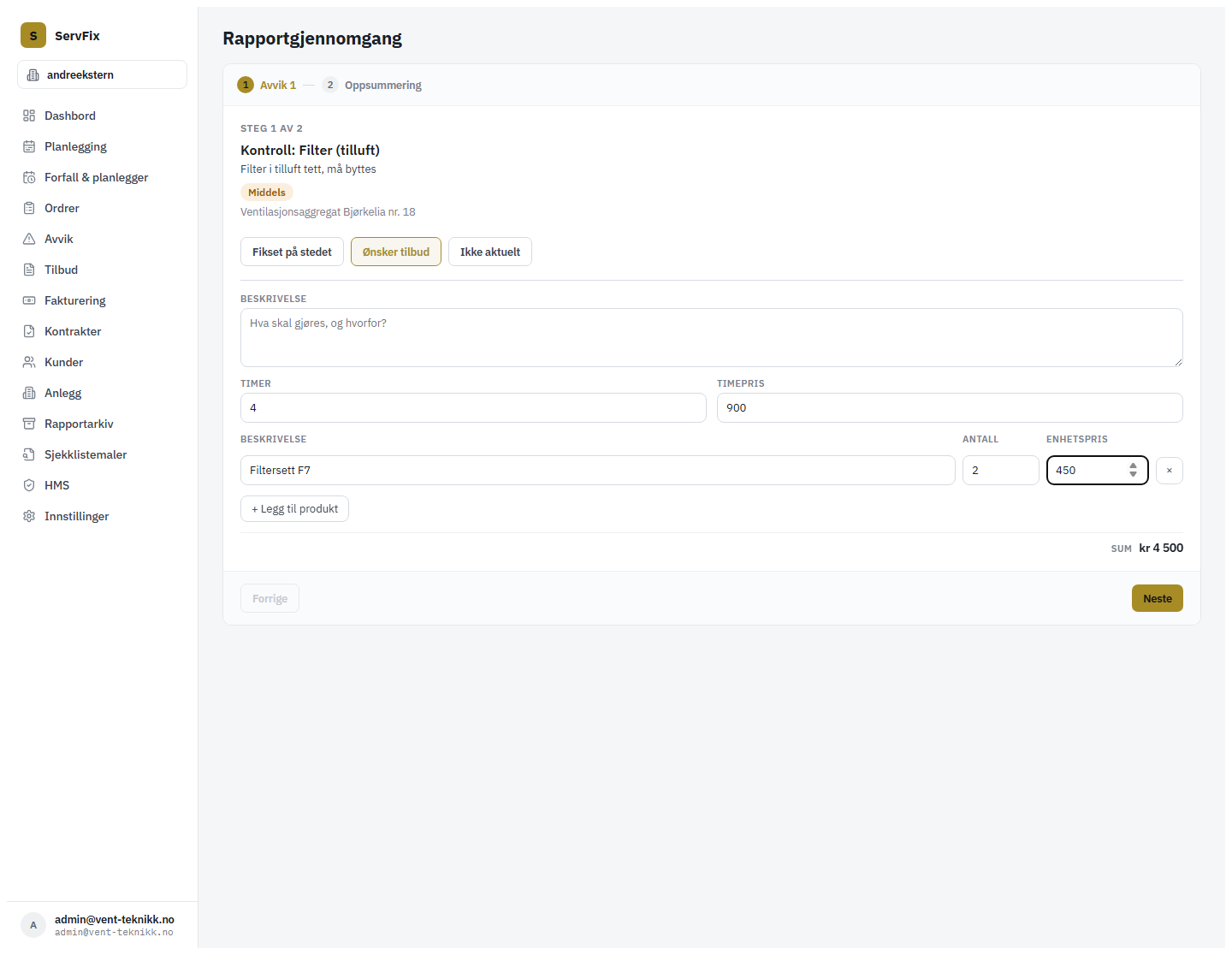Click the Enhetspris stepper arrows
The width and height of the screenshot is (1232, 955).
[1133, 470]
